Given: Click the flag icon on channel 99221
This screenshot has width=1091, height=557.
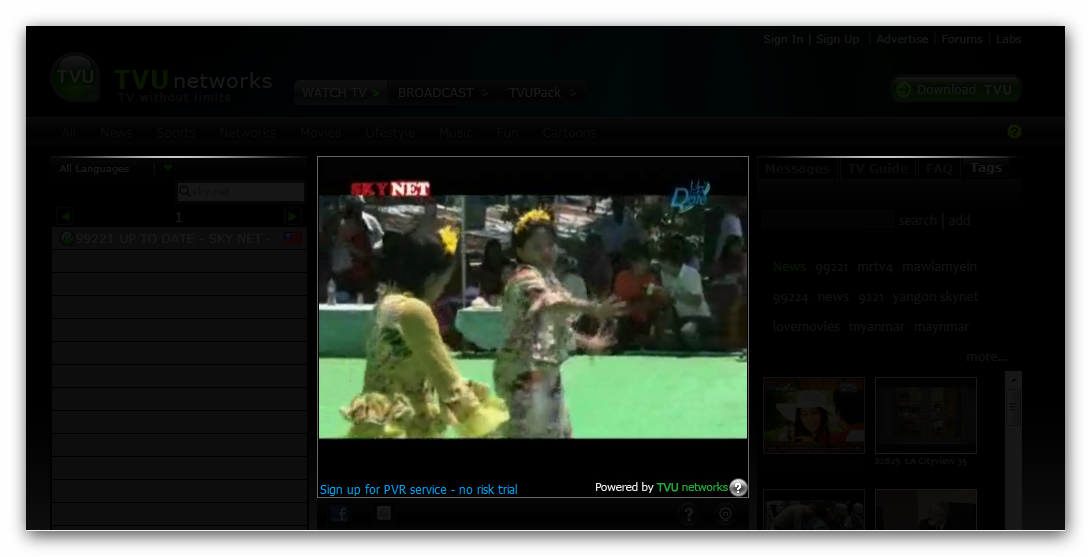Looking at the screenshot, I should pyautogui.click(x=292, y=239).
